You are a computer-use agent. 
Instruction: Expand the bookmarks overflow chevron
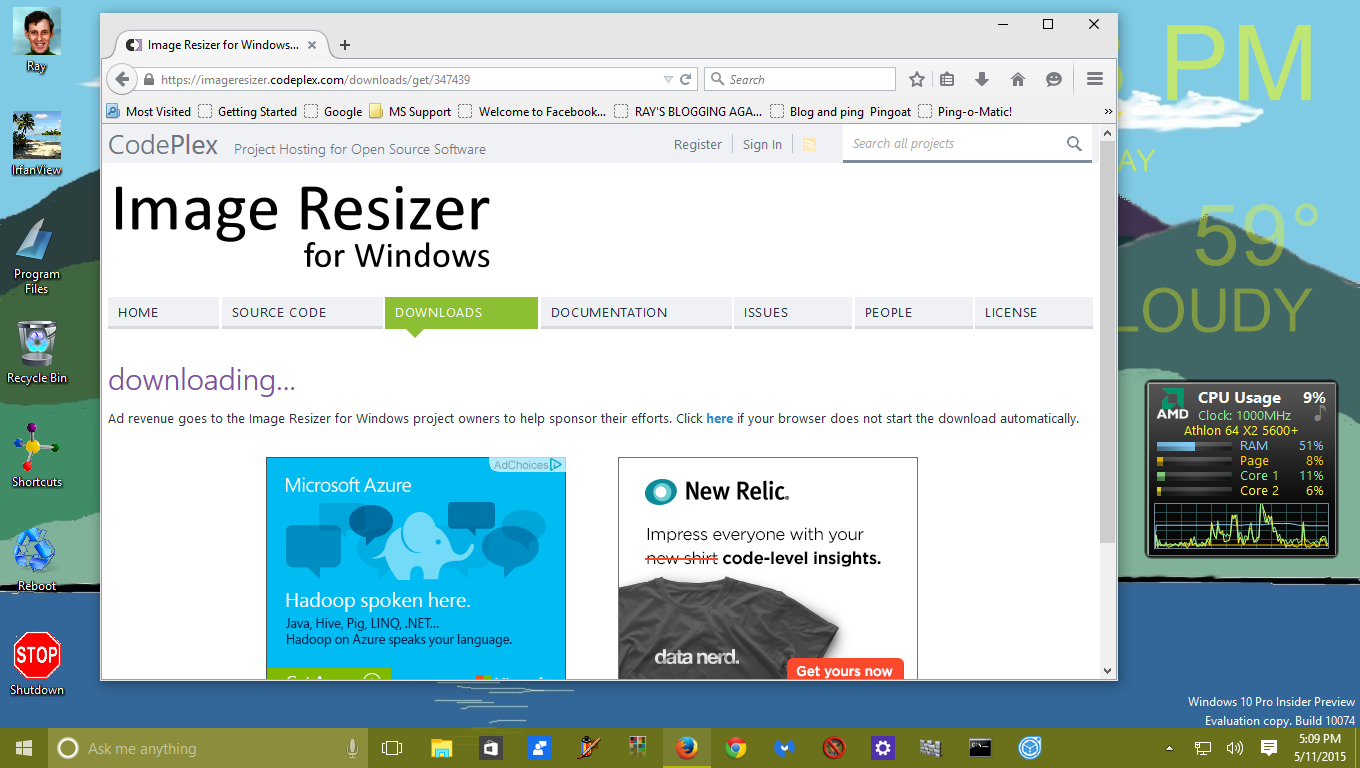tap(1107, 111)
